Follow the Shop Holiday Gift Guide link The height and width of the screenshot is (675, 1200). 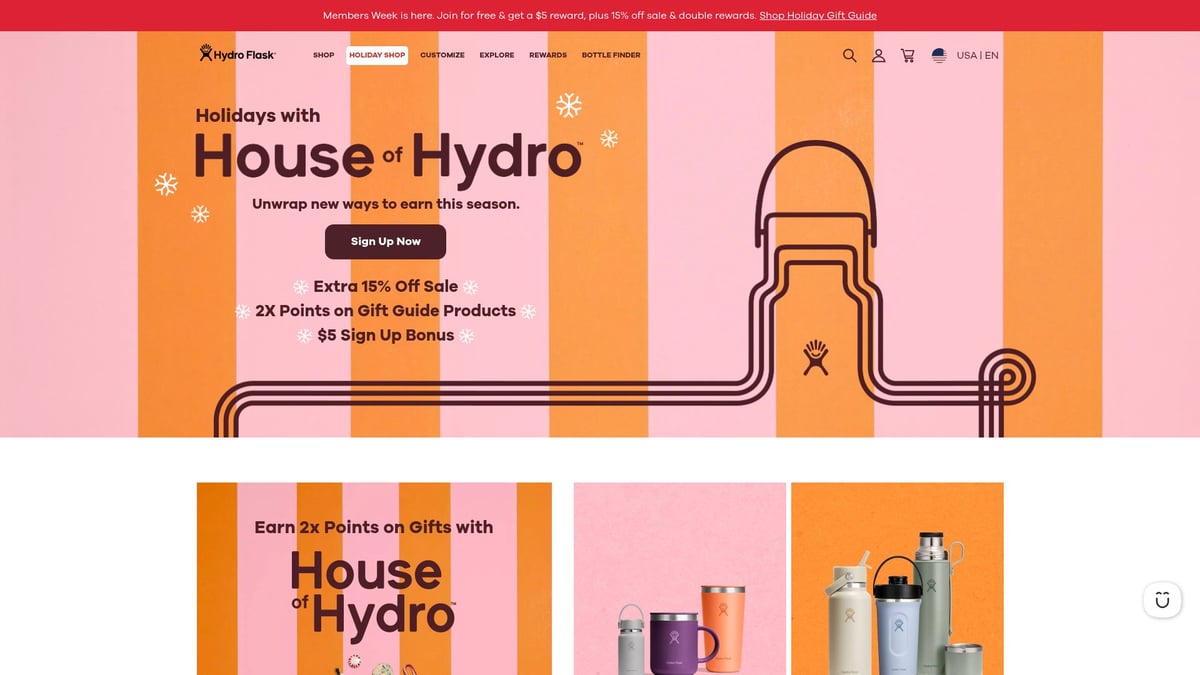(x=817, y=16)
